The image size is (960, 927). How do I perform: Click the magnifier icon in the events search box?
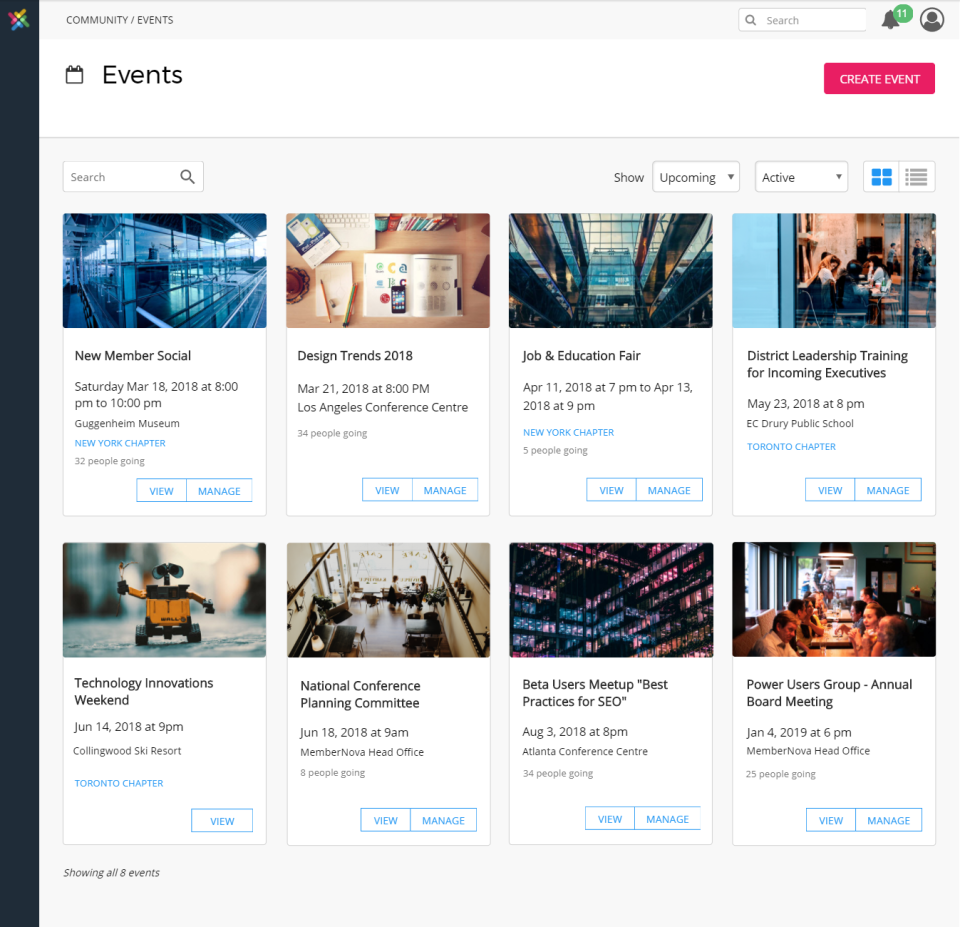click(187, 176)
